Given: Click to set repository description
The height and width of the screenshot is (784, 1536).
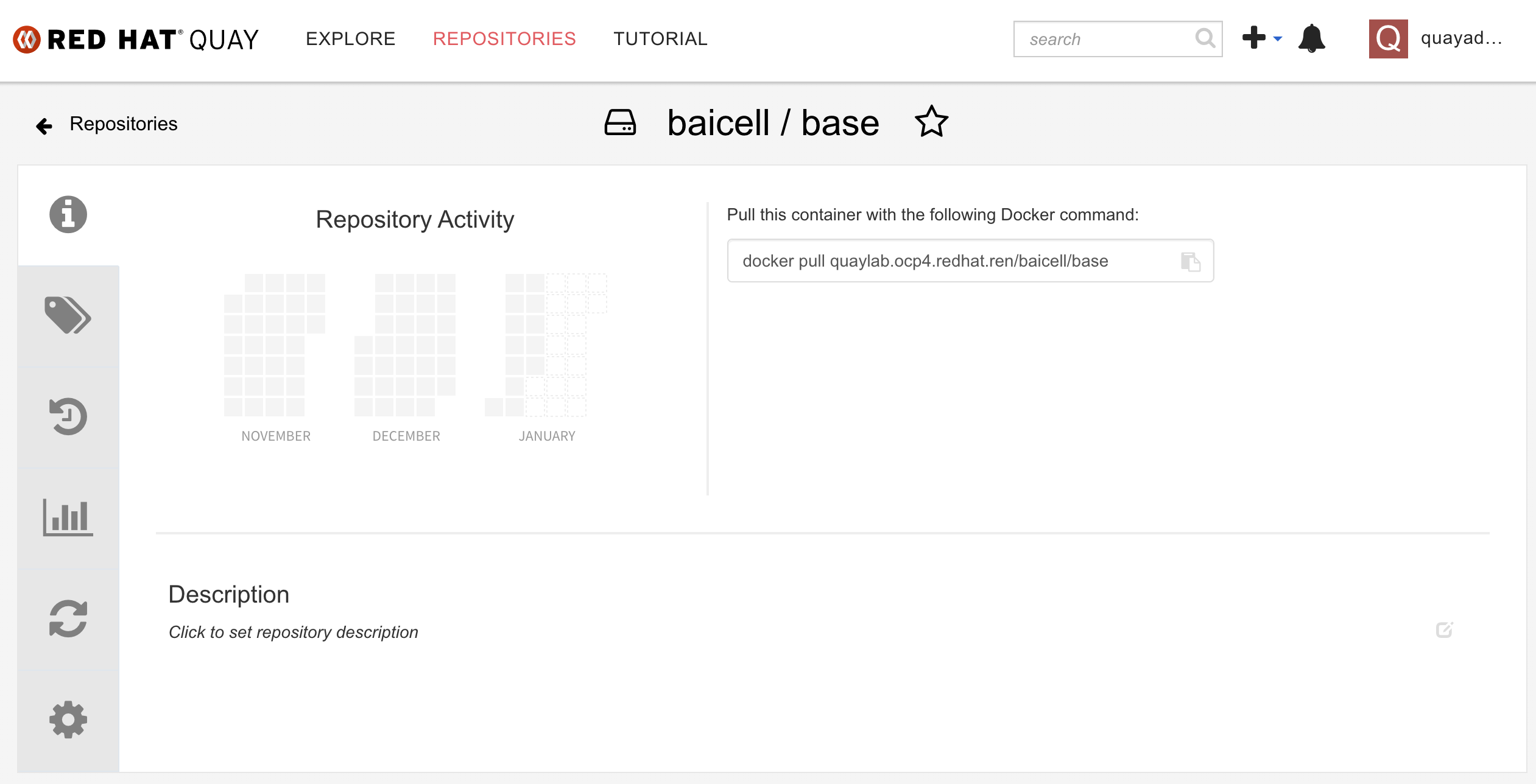Looking at the screenshot, I should tap(294, 632).
